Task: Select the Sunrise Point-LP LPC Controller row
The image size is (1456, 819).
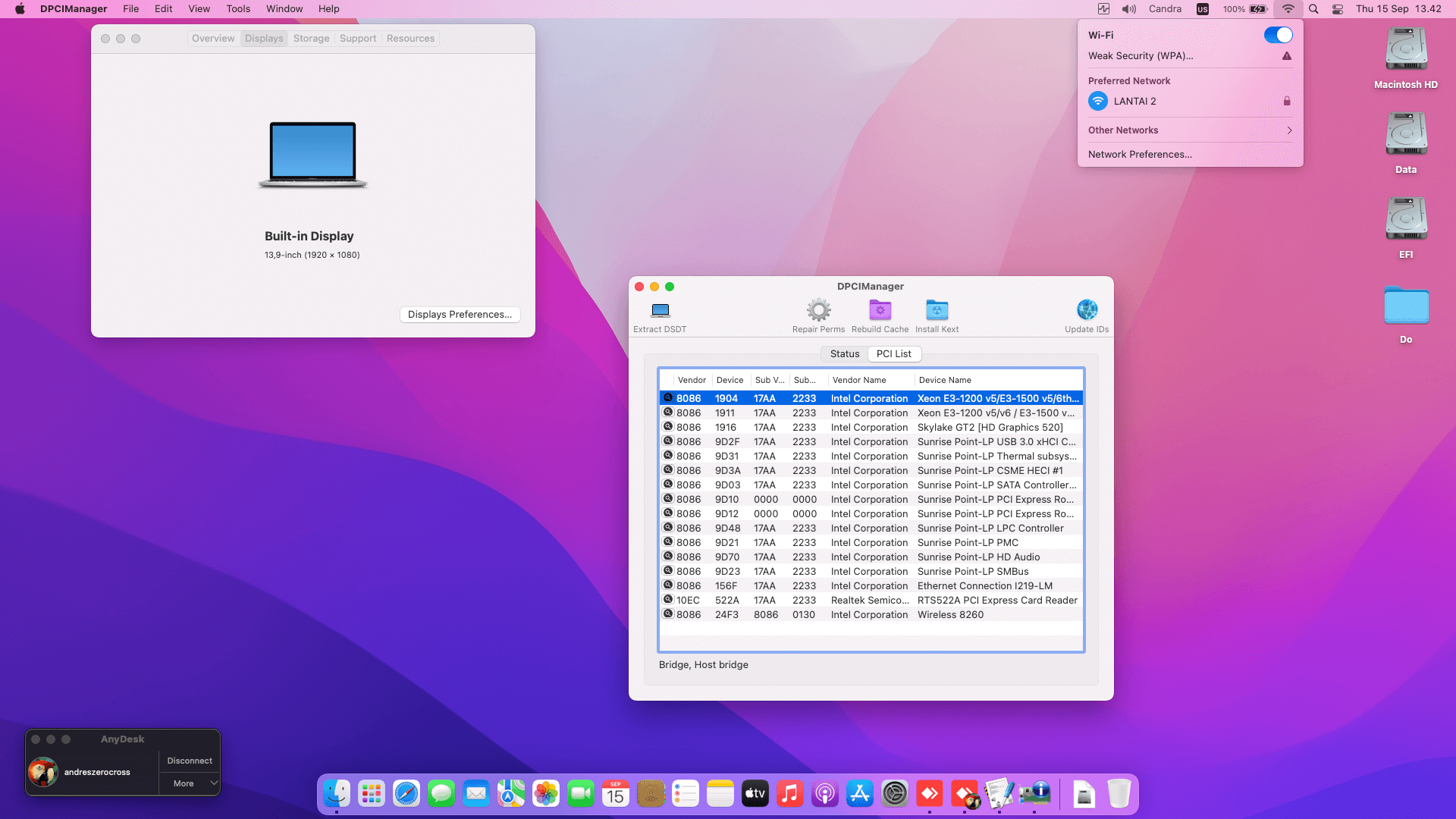Action: (x=871, y=529)
